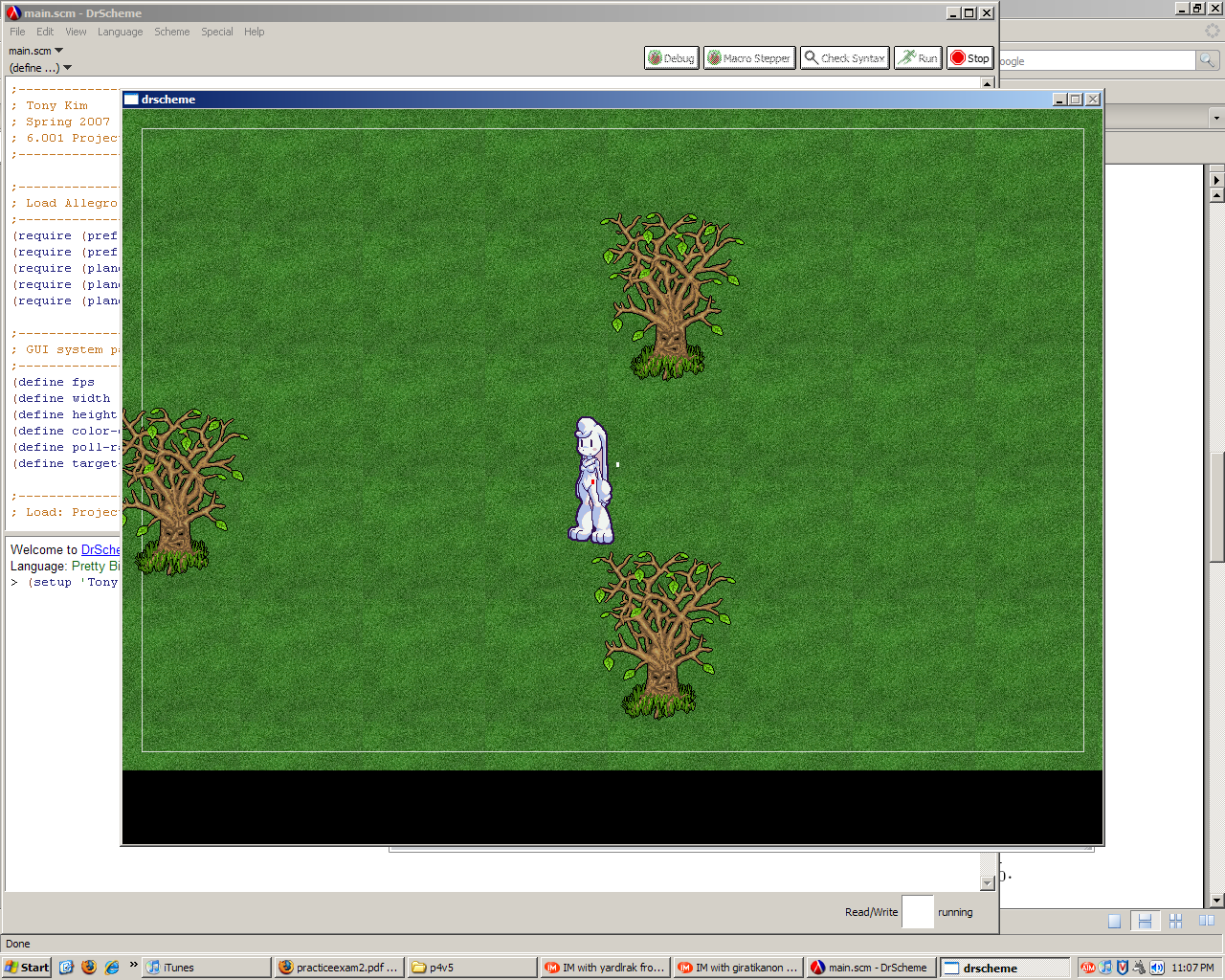Open the Language menu
Viewport: 1225px width, 980px height.
point(120,32)
